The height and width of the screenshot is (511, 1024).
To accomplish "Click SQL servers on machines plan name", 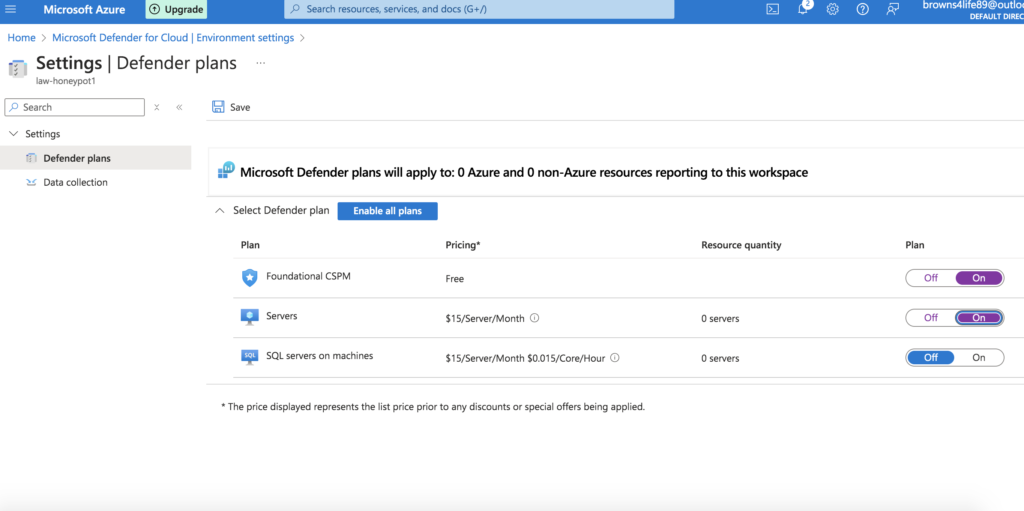I will (319, 355).
